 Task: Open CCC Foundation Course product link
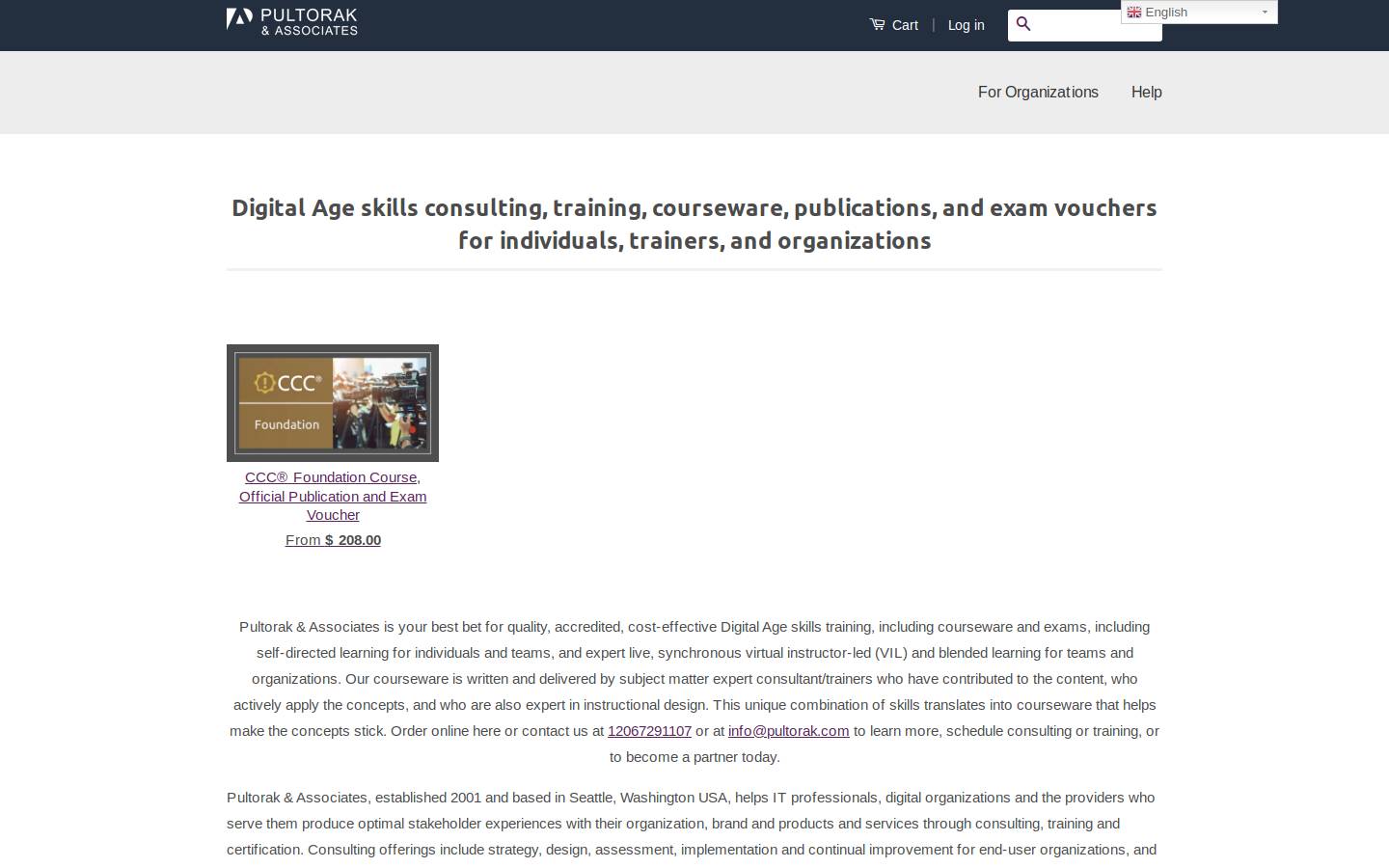pos(333,496)
